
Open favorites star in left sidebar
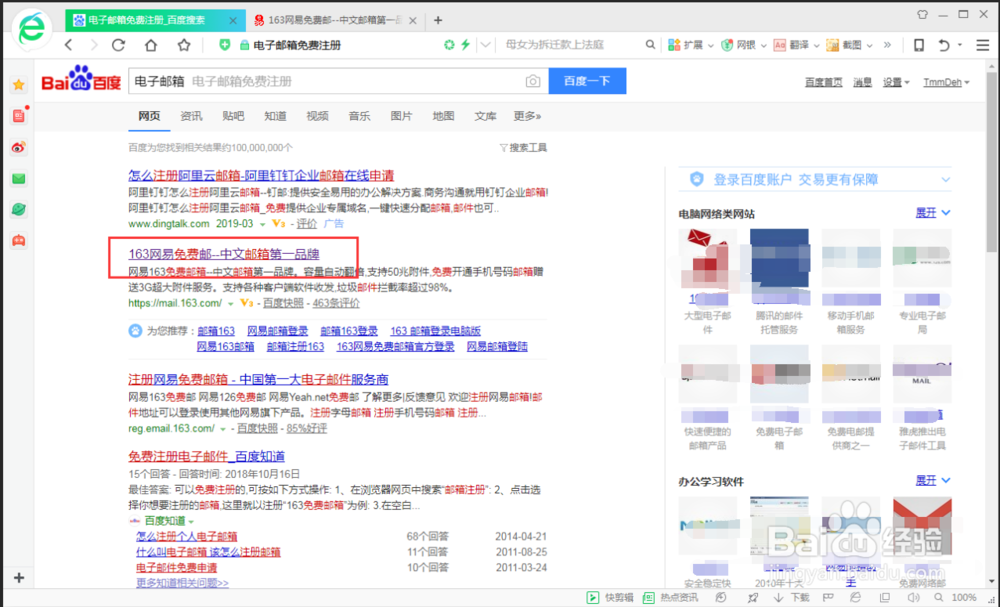19,84
